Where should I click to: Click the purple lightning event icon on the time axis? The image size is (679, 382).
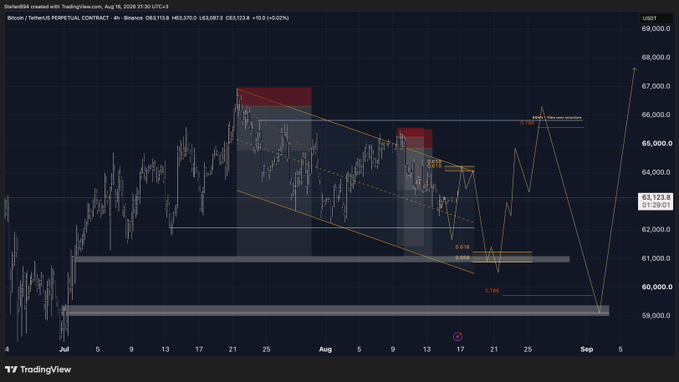tap(457, 337)
